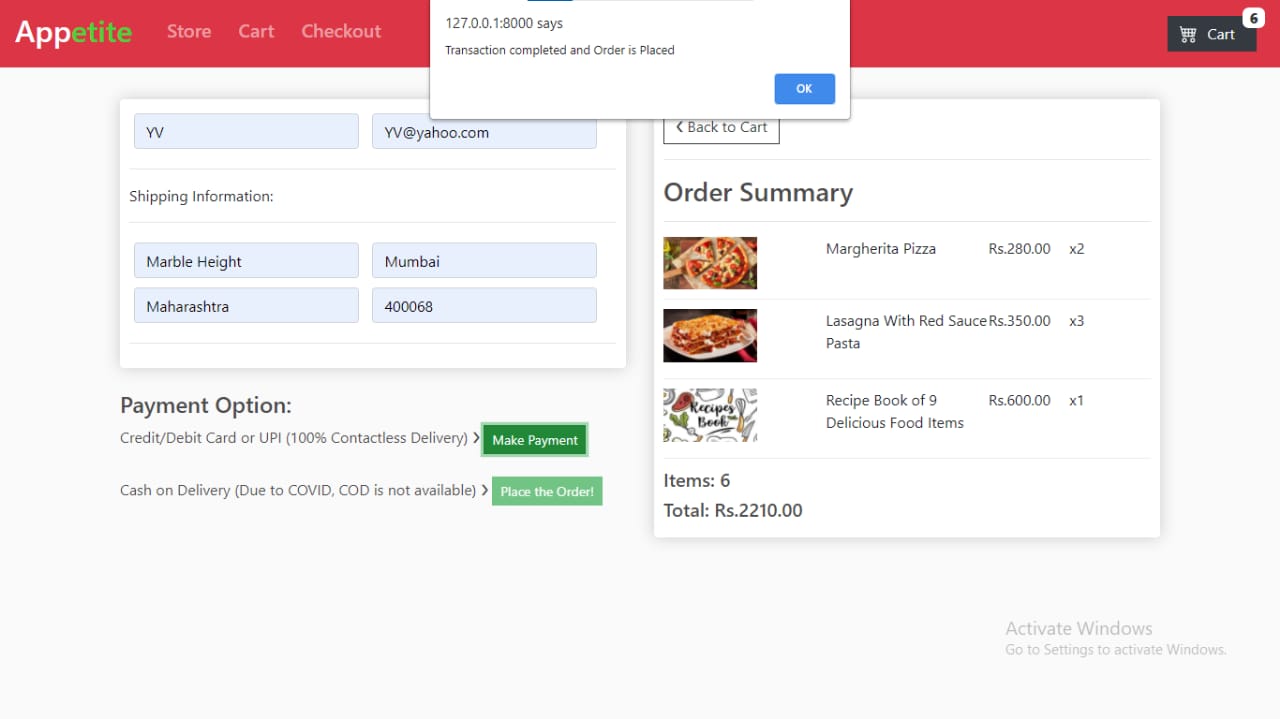Dismiss alert with OK button
The image size is (1280, 719).
804,89
